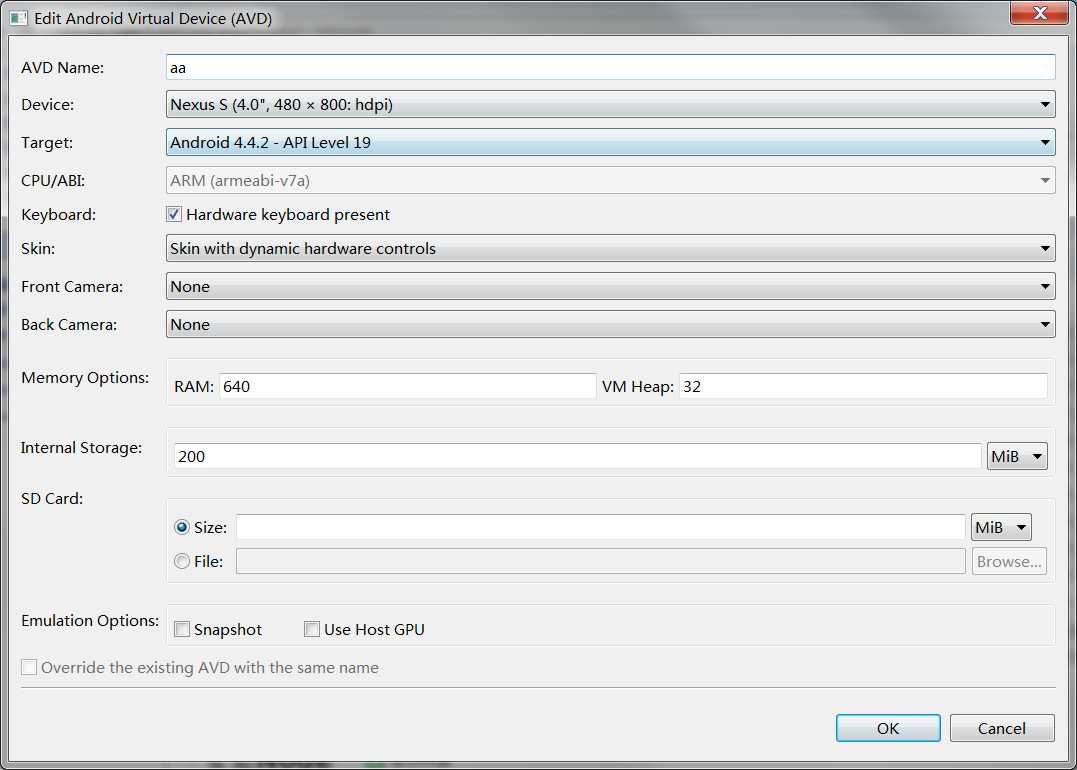Click the Memory Options label

click(85, 378)
